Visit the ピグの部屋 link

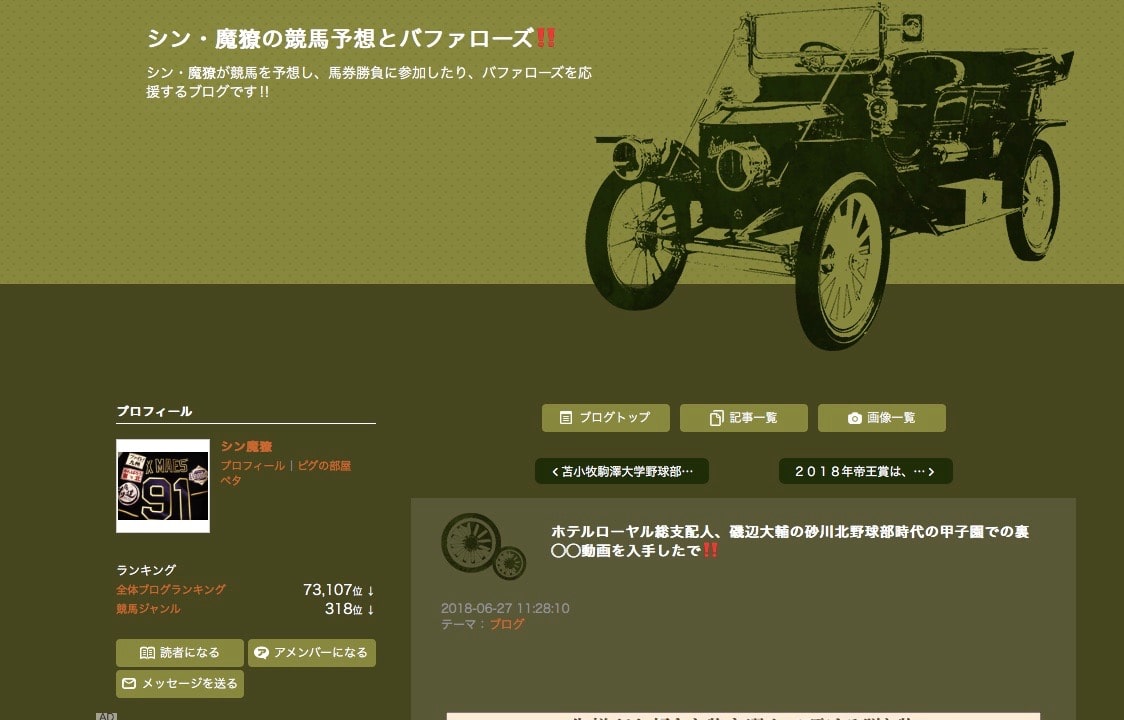(x=324, y=465)
